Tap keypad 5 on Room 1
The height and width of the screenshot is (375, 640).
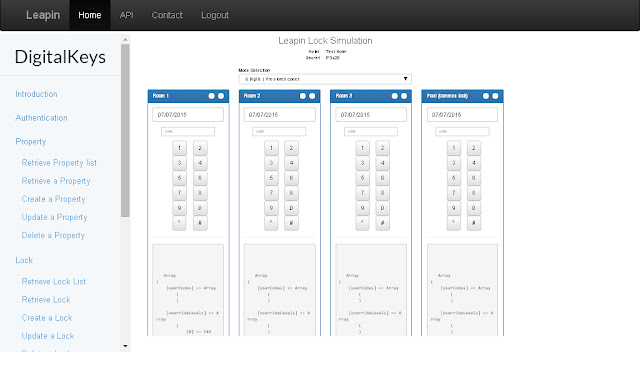click(179, 178)
